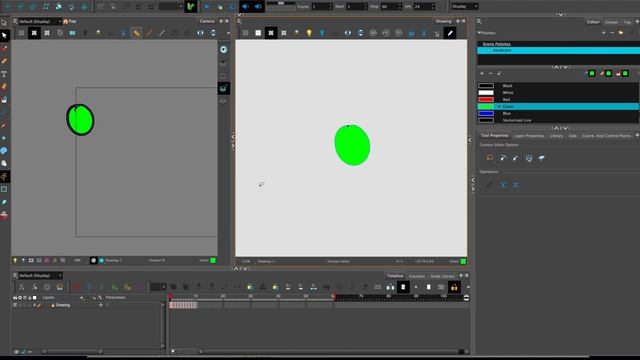Viewport: 640px width, 360px height.
Task: Select the Contour Editor tool in left toolbar
Action: point(4,36)
